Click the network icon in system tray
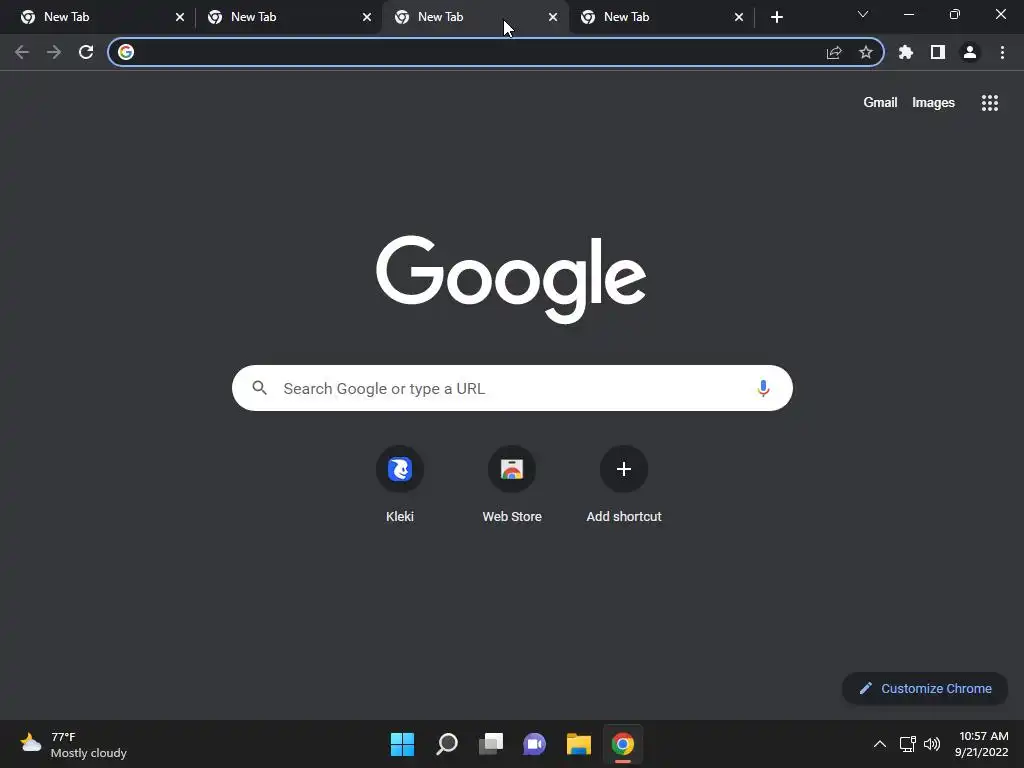1024x768 pixels. pos(907,744)
